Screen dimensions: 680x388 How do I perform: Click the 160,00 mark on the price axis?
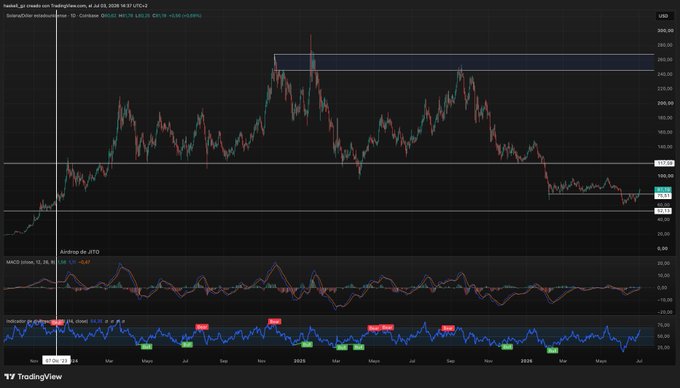click(665, 132)
